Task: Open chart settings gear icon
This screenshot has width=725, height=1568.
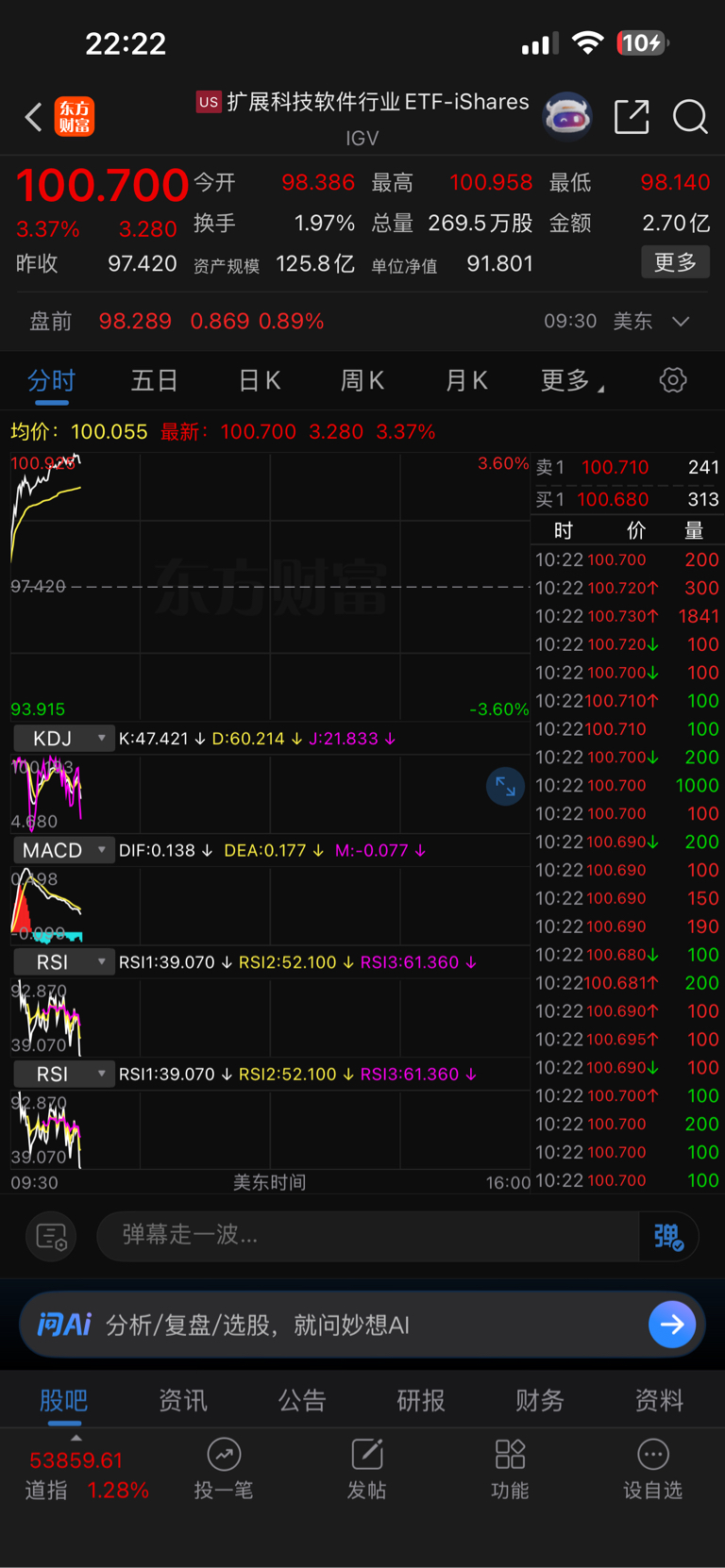Action: point(672,380)
